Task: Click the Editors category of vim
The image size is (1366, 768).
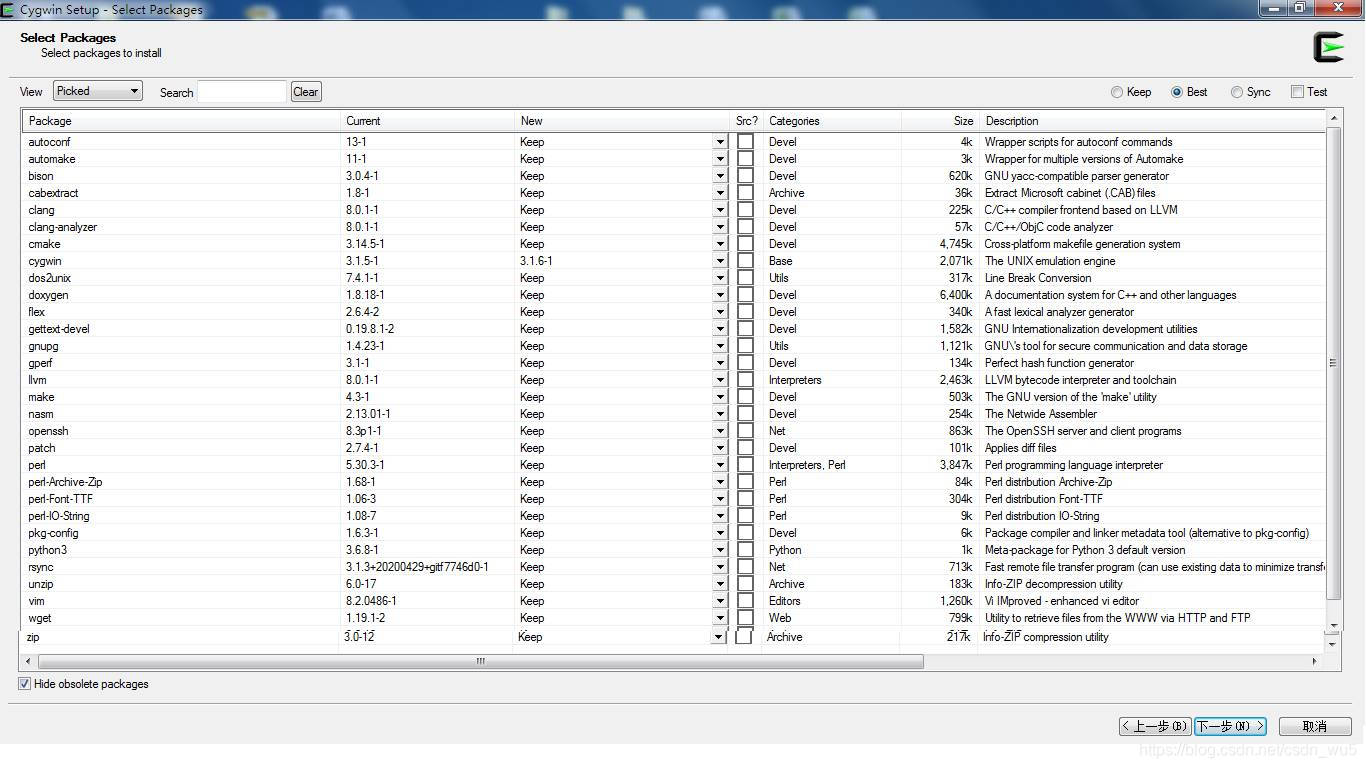Action: point(784,601)
